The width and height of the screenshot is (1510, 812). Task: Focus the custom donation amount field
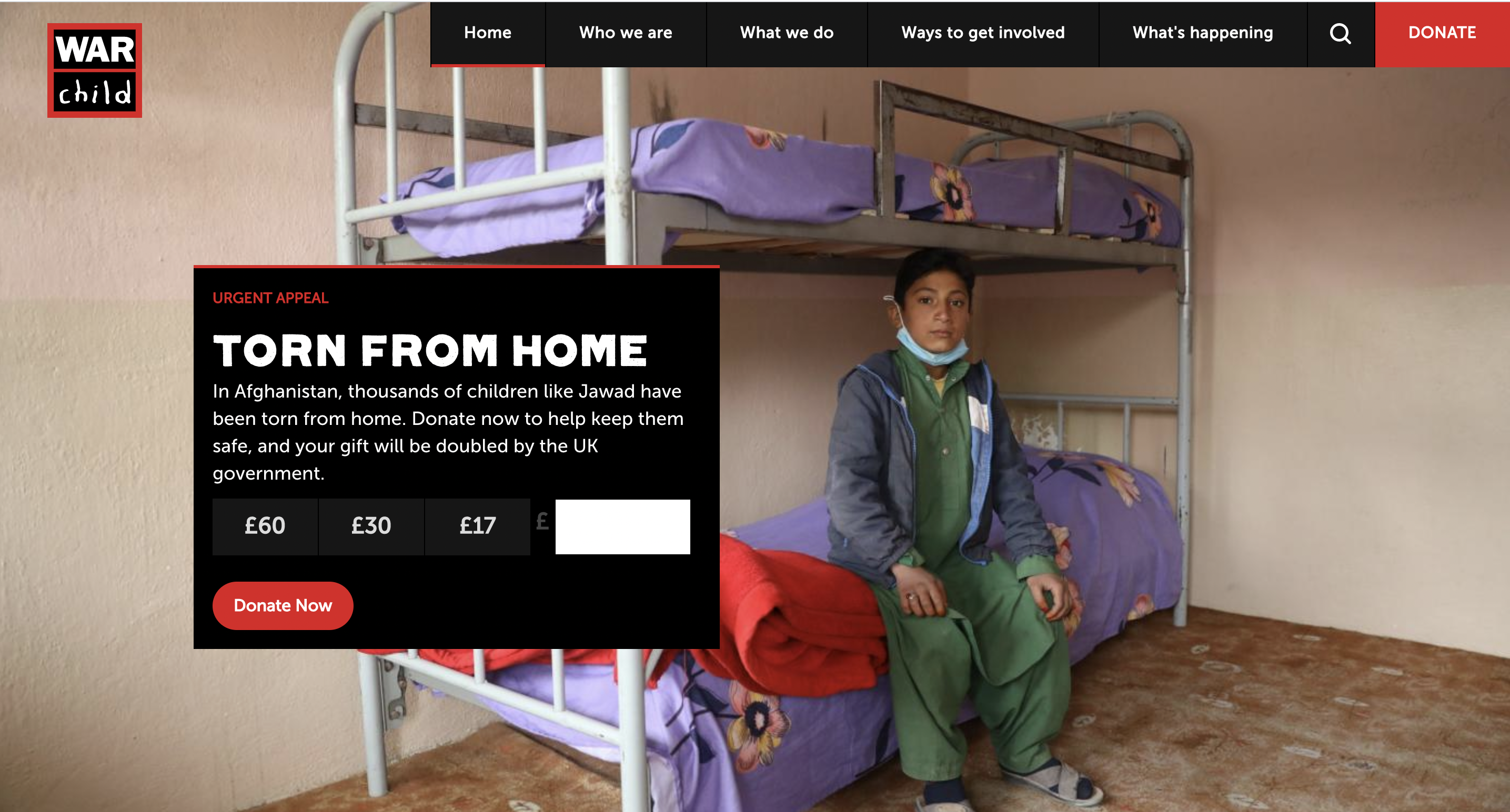pyautogui.click(x=622, y=526)
